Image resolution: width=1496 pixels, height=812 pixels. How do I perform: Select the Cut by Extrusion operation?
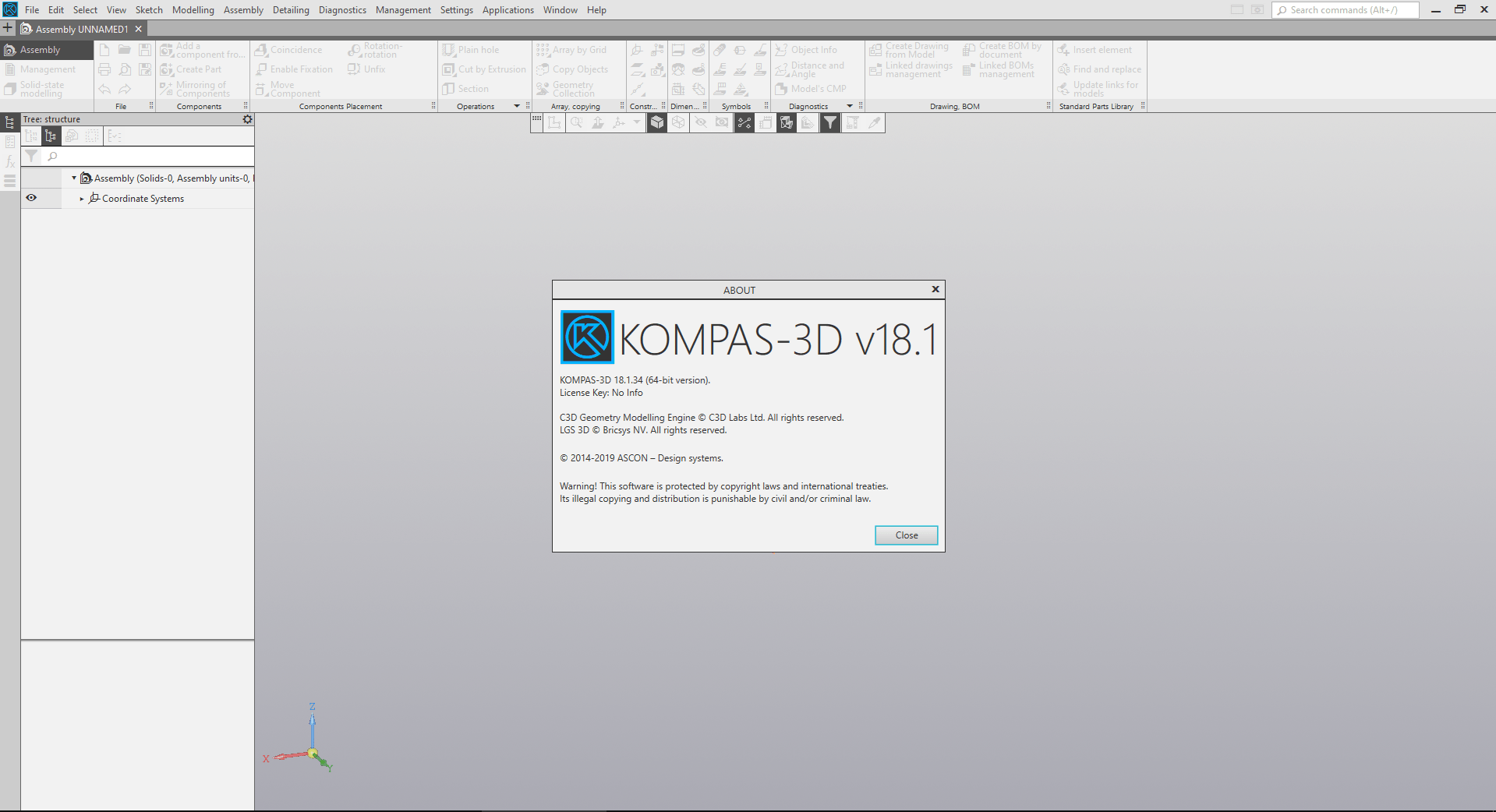pyautogui.click(x=484, y=69)
